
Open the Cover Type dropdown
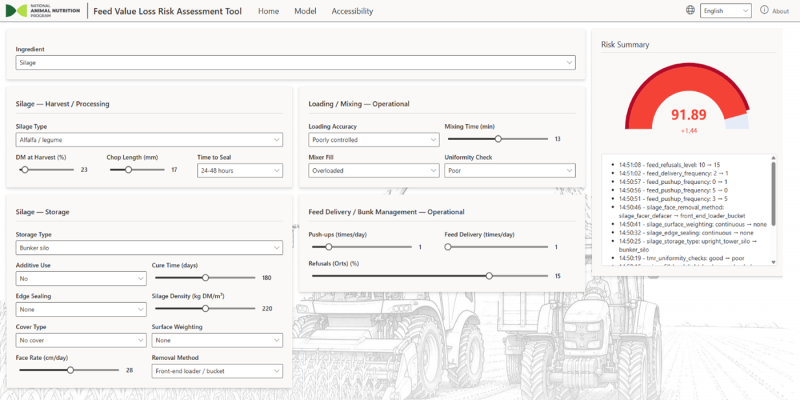coord(81,340)
